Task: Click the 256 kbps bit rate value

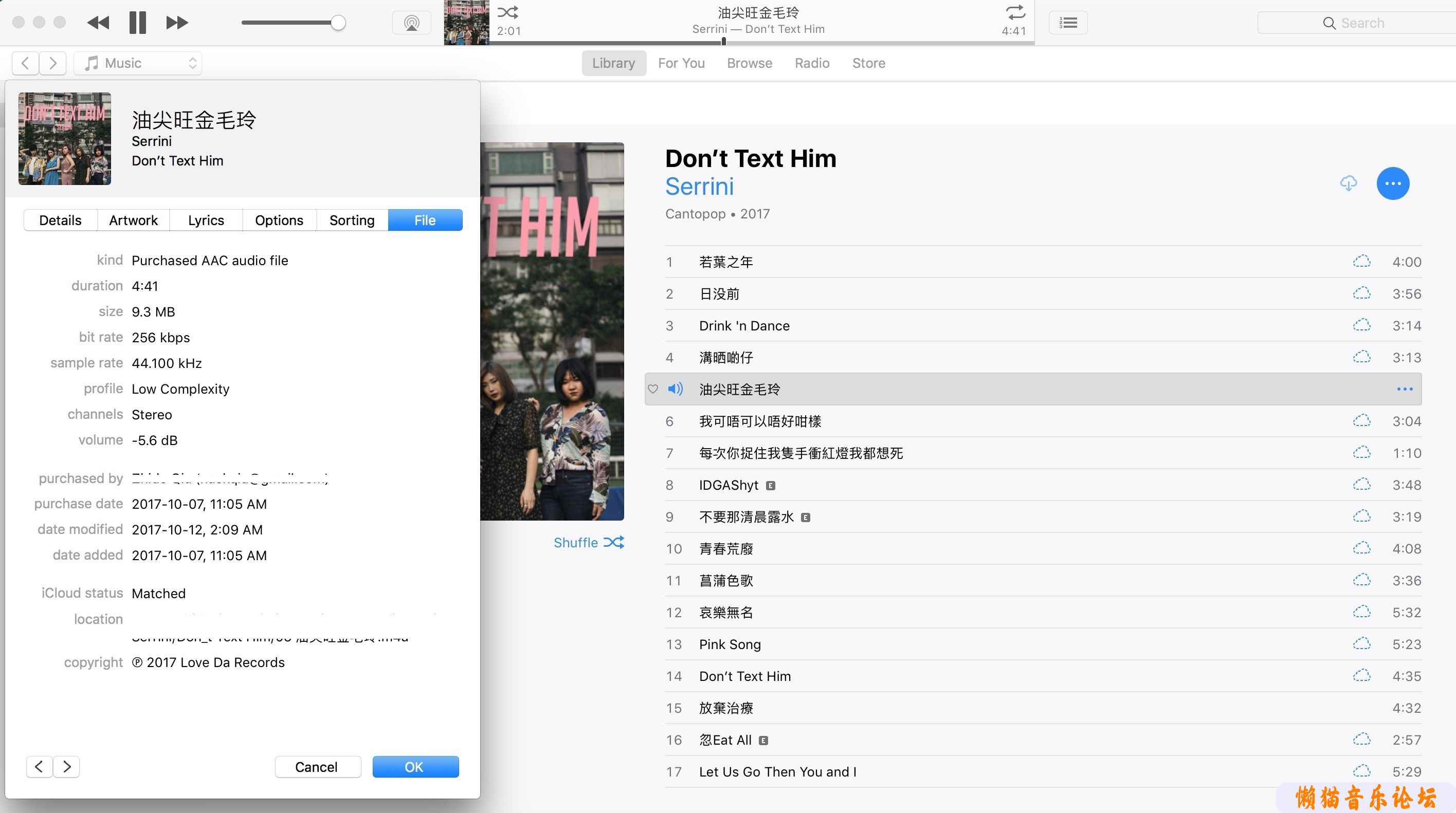Action: click(160, 337)
